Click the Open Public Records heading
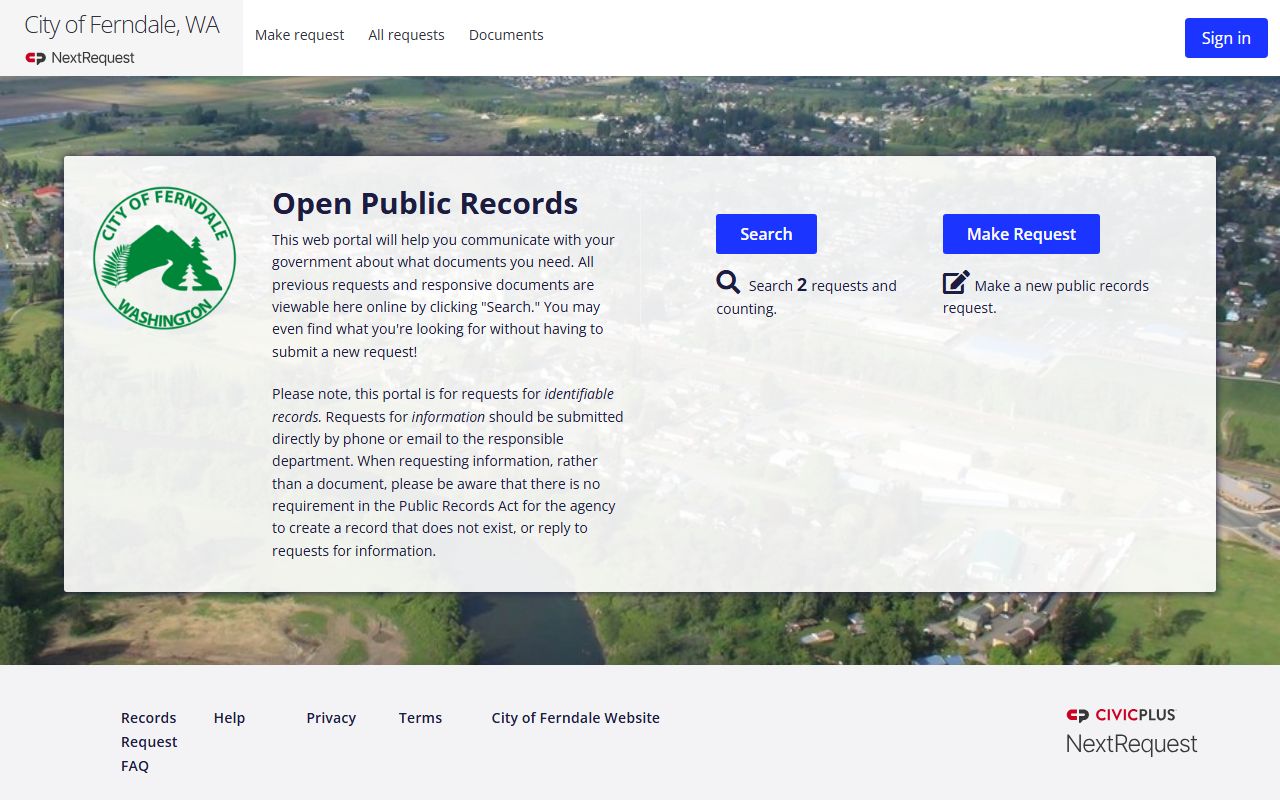1280x800 pixels. 425,203
